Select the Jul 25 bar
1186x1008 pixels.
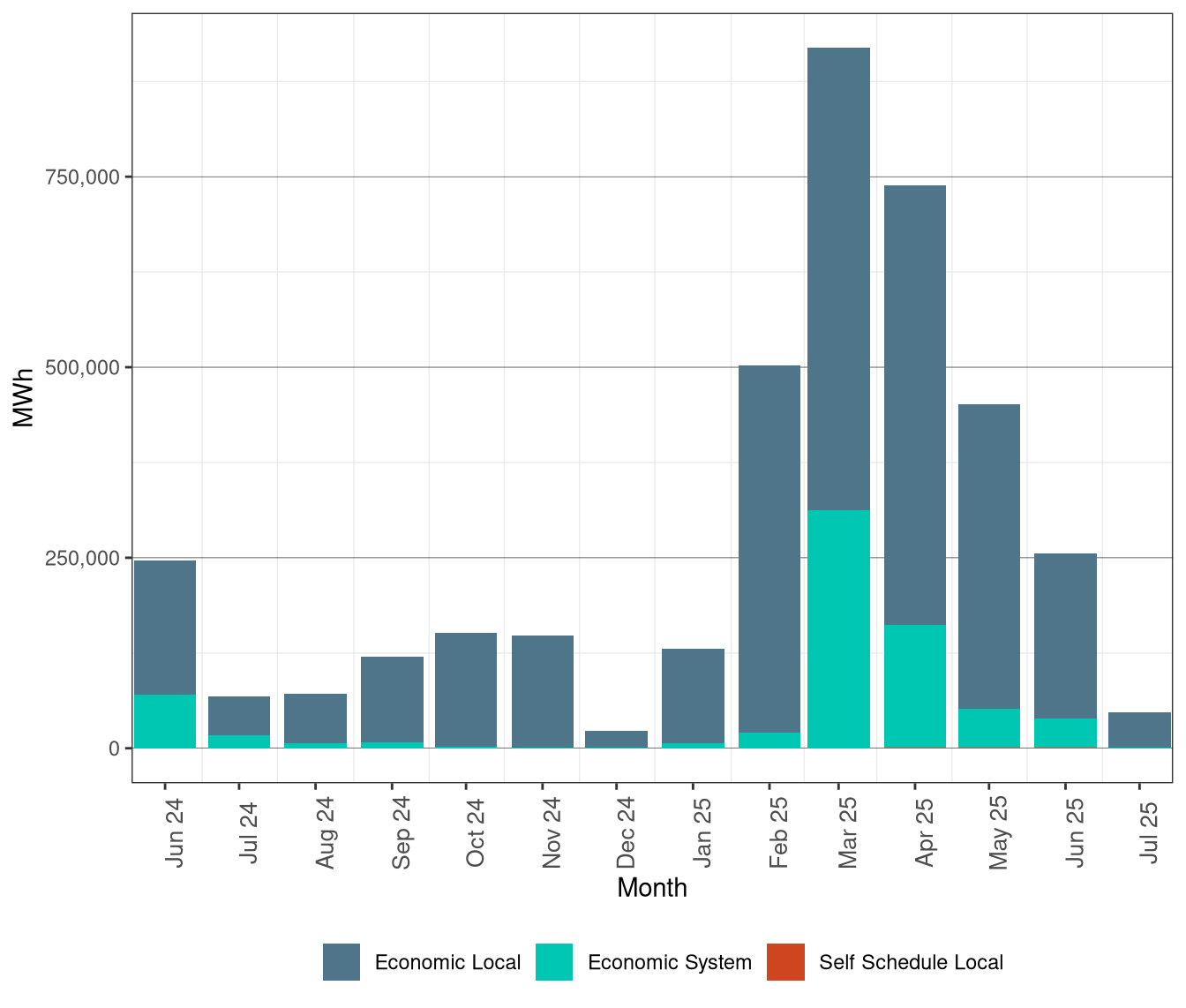pos(1139,730)
